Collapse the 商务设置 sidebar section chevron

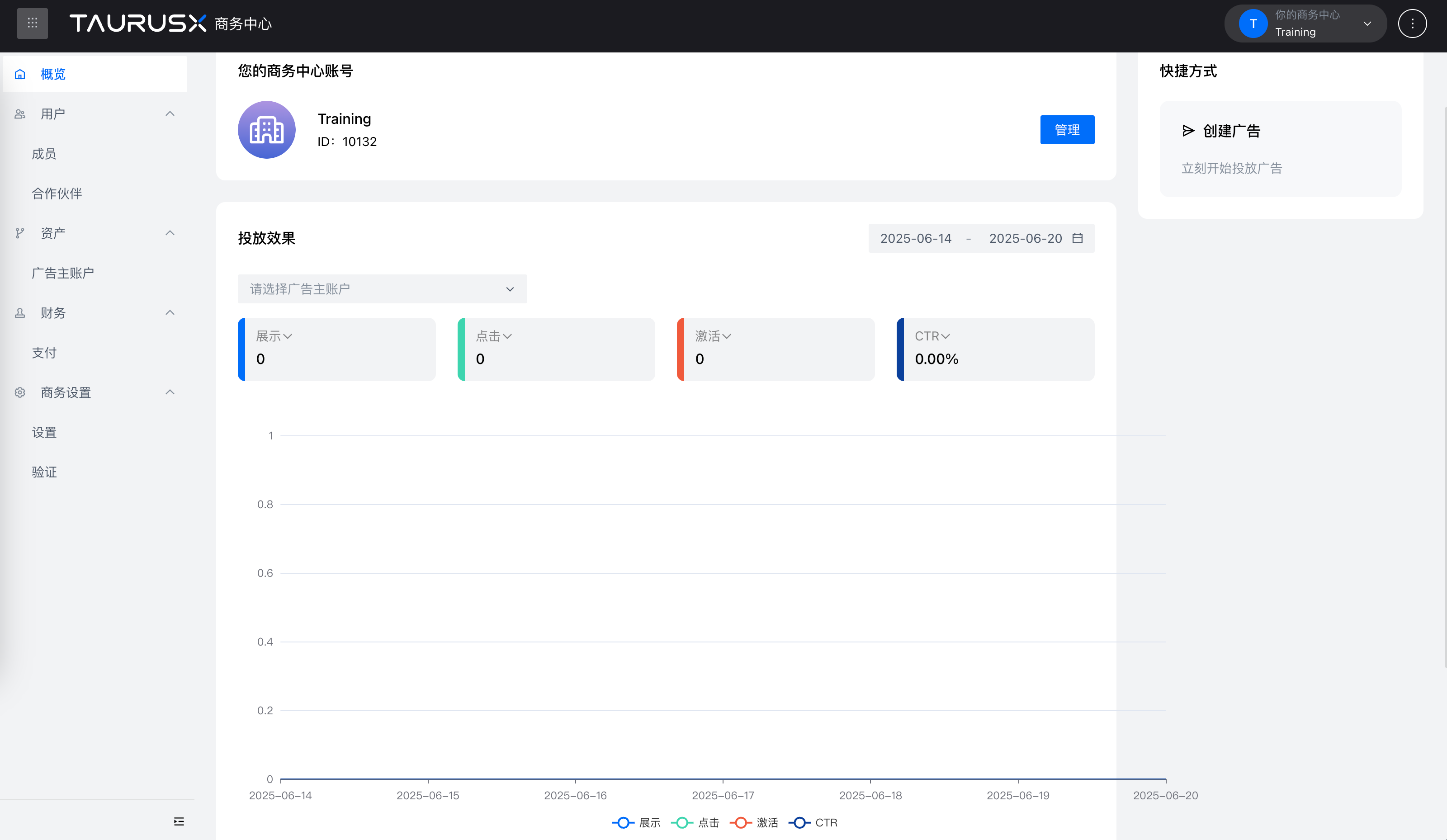click(170, 392)
